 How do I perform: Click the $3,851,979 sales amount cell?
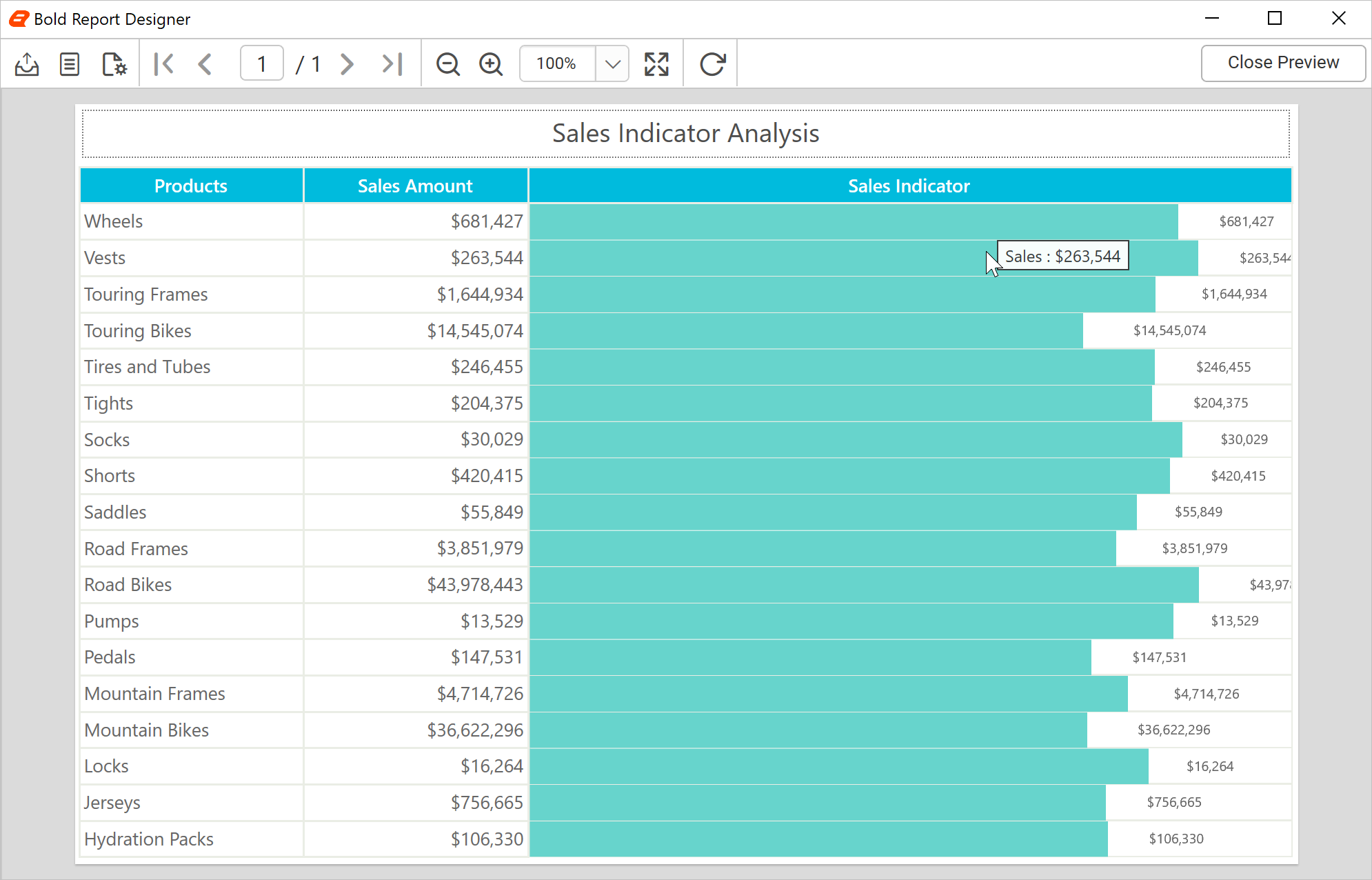tap(416, 549)
